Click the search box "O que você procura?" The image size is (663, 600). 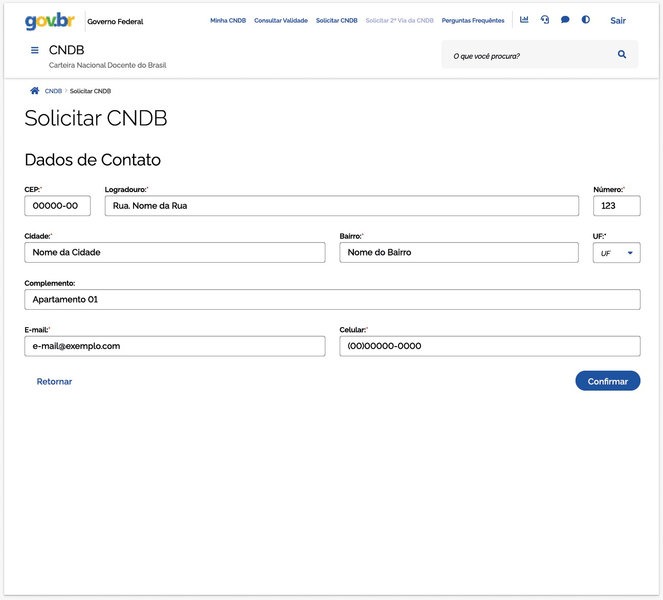click(x=530, y=55)
